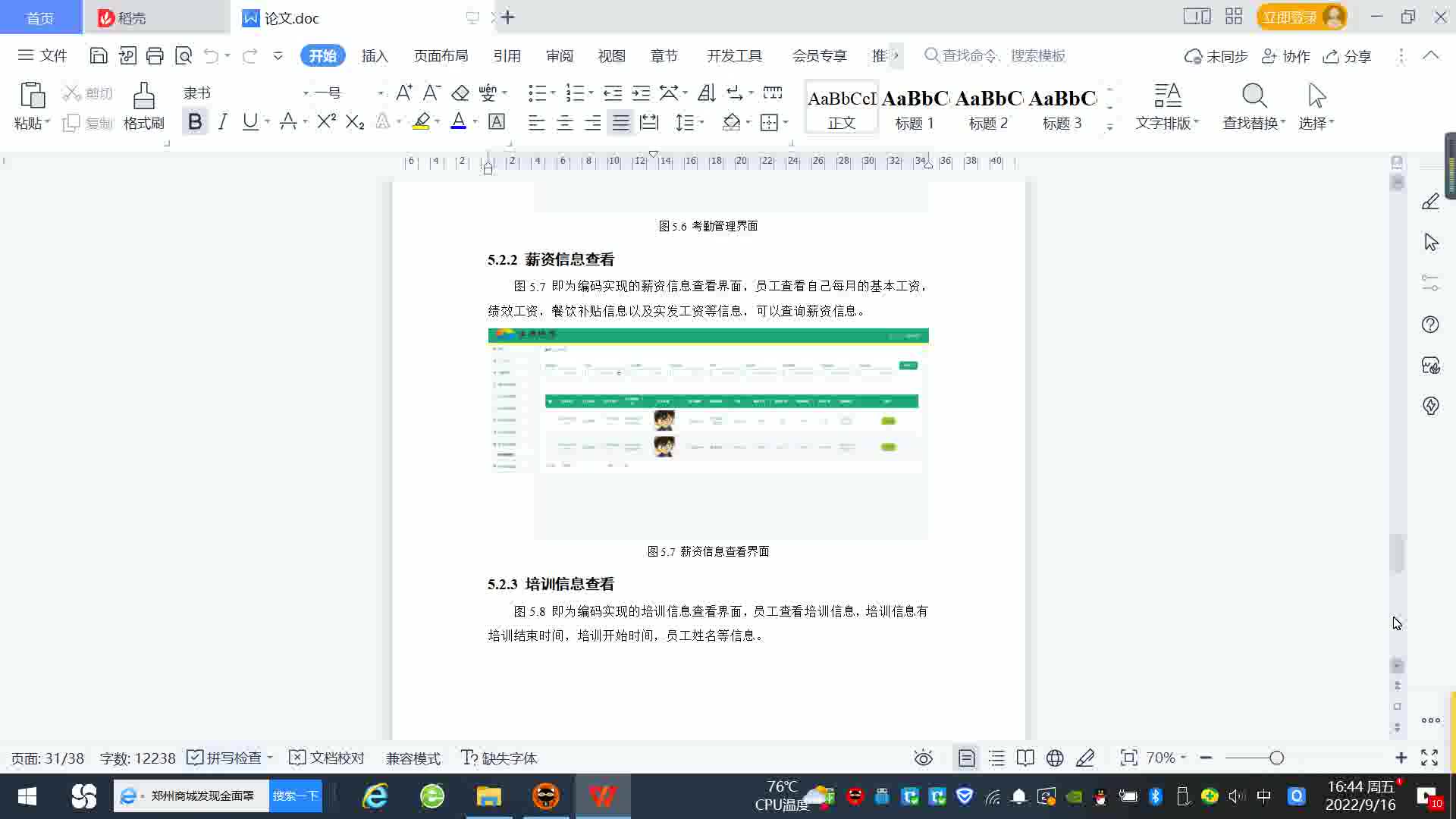This screenshot has width=1456, height=819.
Task: Click the Format Painter brush
Action: tap(143, 106)
